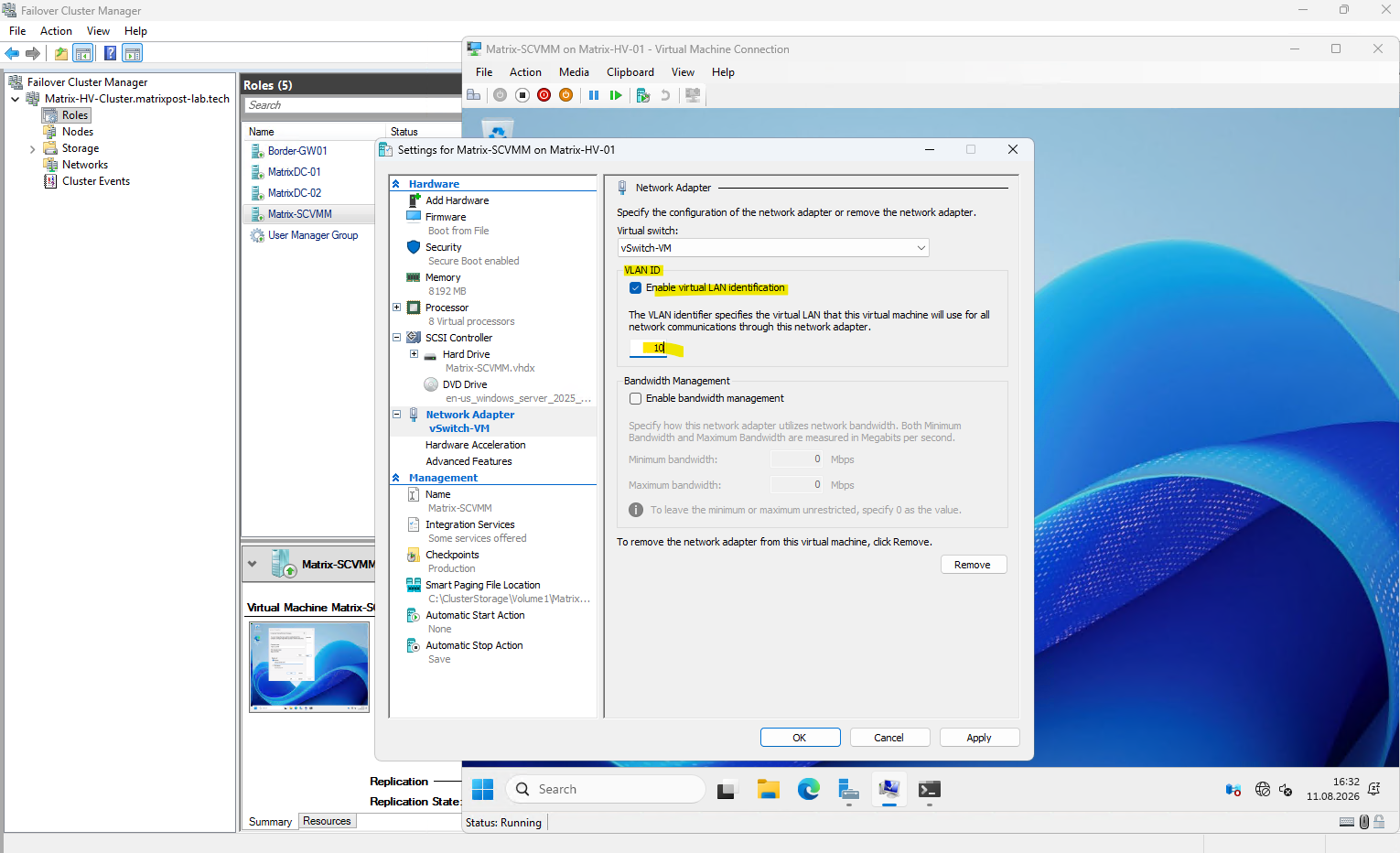This screenshot has width=1400, height=853.
Task: Click the Matrix-SCVMM VM thumbnail preview
Action: [x=309, y=666]
